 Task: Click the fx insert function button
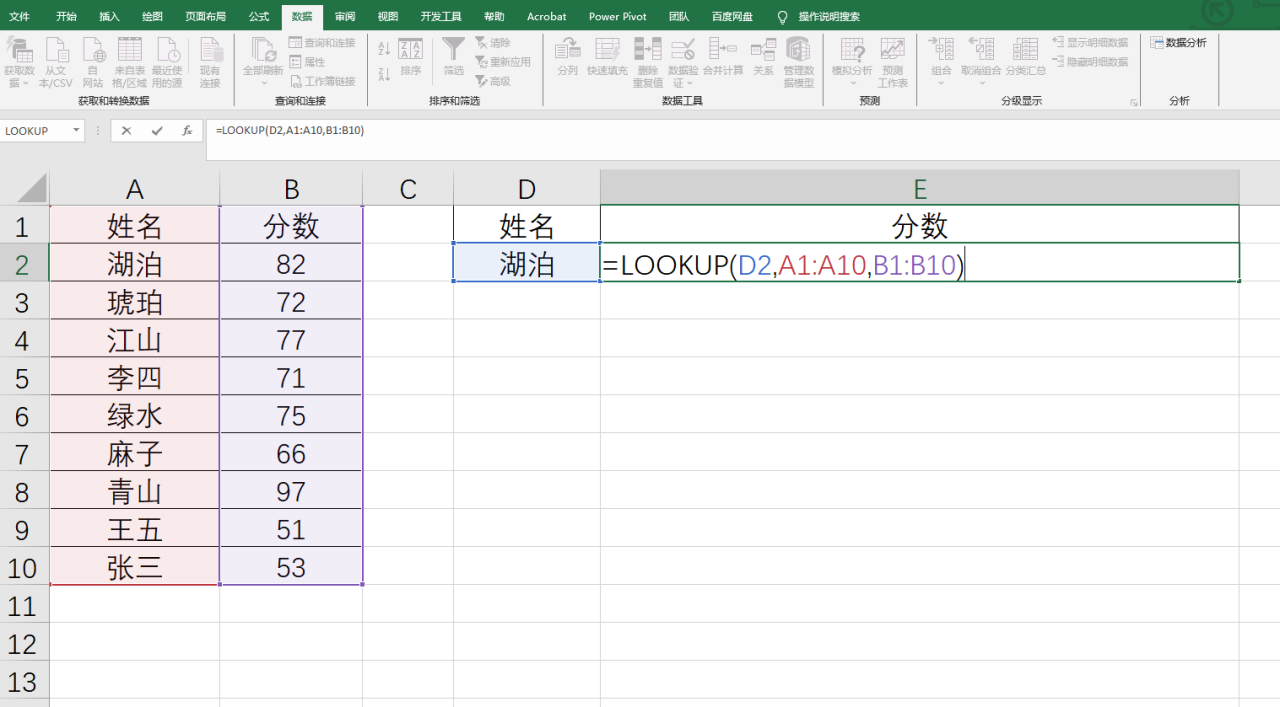click(186, 131)
